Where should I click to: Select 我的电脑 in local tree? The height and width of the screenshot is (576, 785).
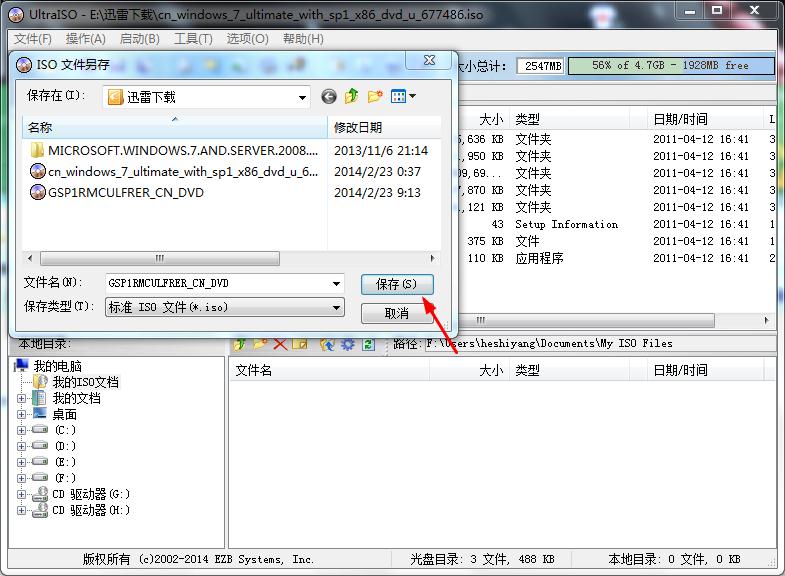[x=57, y=366]
